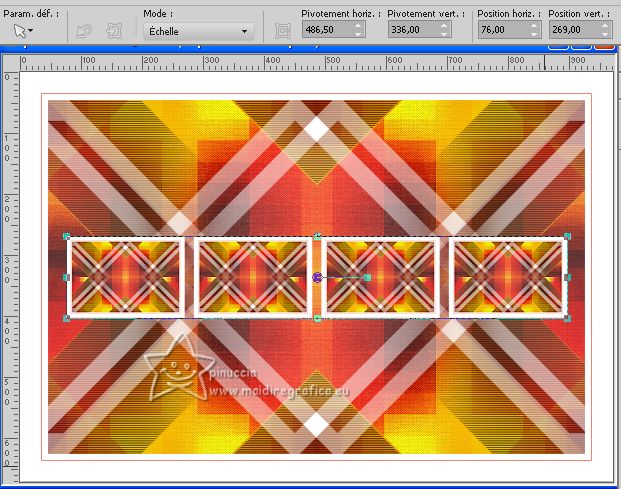Increase Position horiz. with the up arrow

click(x=534, y=26)
